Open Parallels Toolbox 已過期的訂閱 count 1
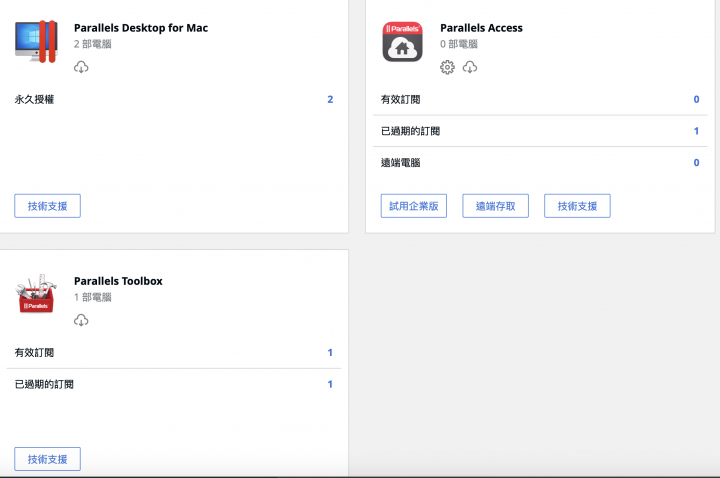This screenshot has width=720, height=478. click(330, 384)
